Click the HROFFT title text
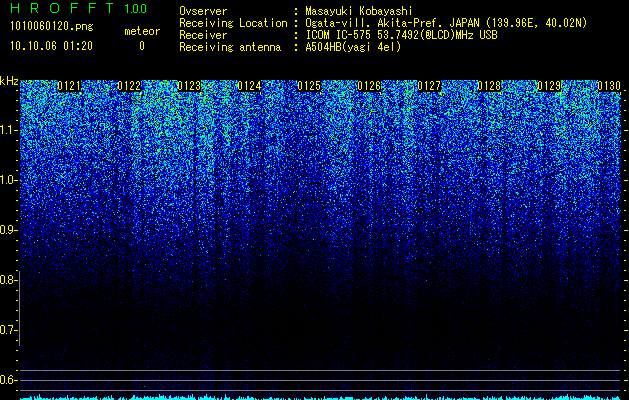The height and width of the screenshot is (400, 629). coord(62,8)
